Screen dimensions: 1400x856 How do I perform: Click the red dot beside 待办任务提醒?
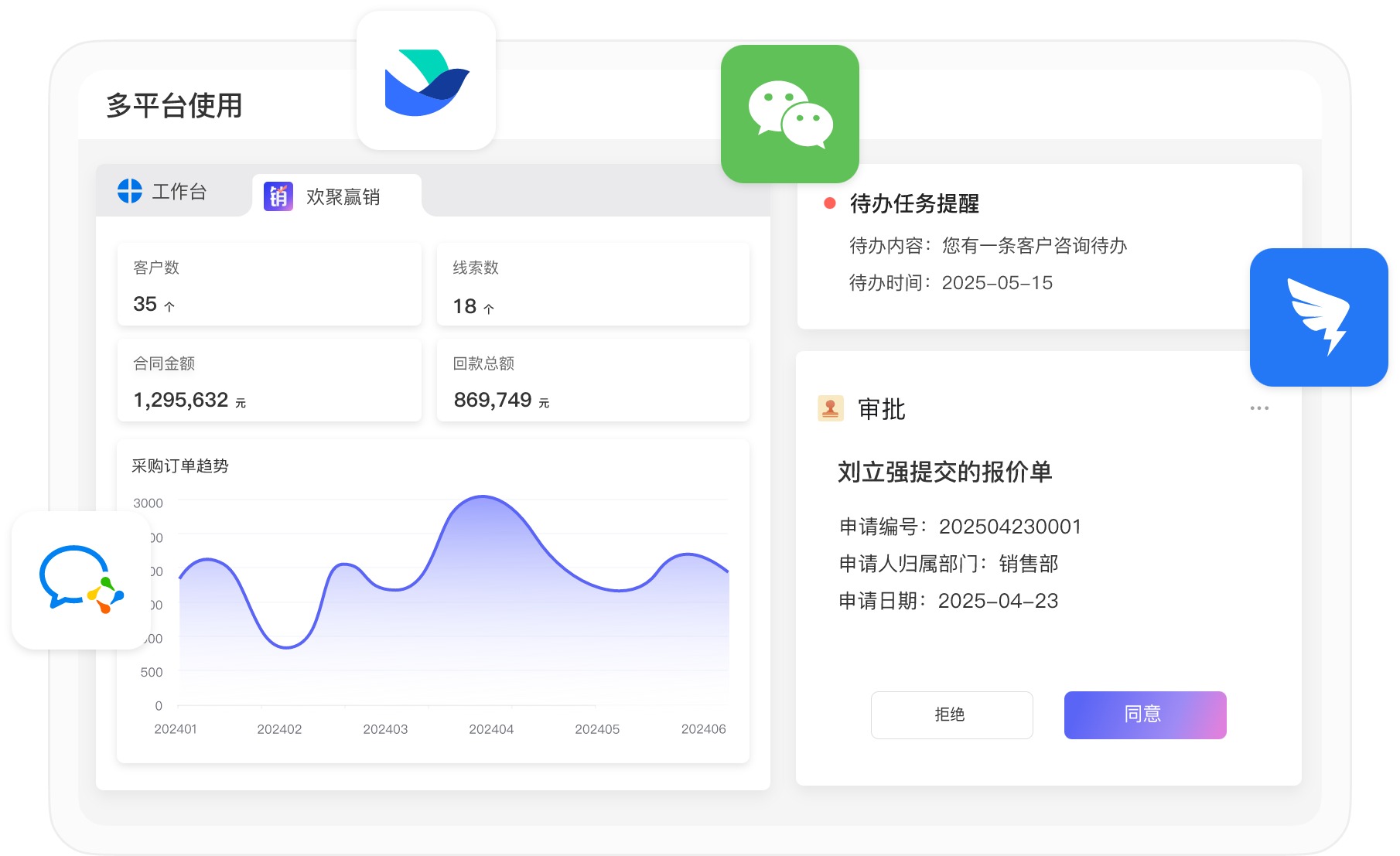pos(830,203)
